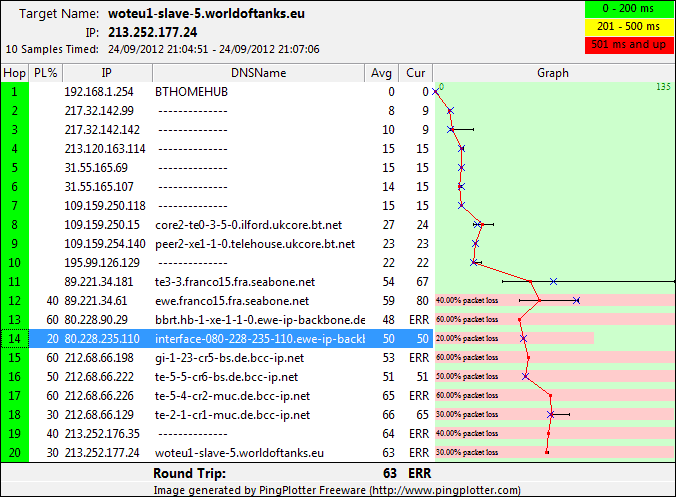
Task: Click the PingPlotter Freeware credit line
Action: pos(337,491)
